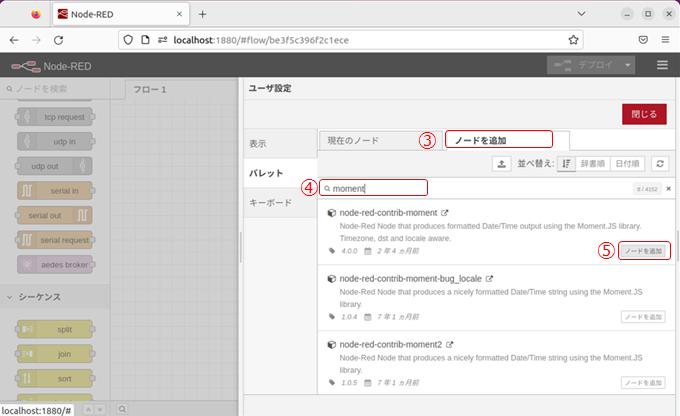Image resolution: width=680 pixels, height=416 pixels.
Task: Click the upload module icon button
Action: (502, 164)
